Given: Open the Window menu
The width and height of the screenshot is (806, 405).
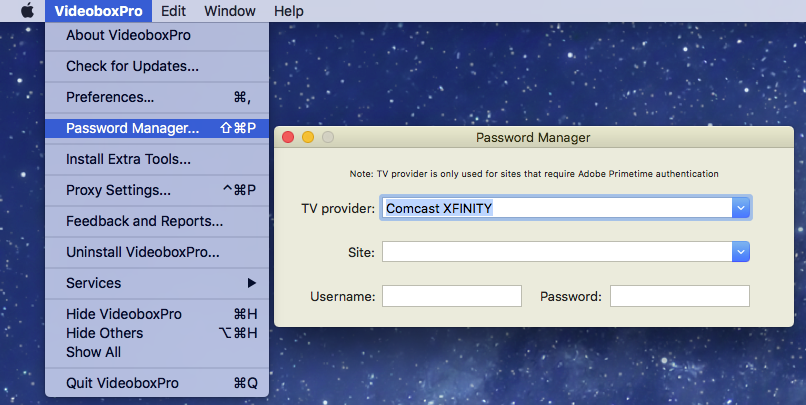Looking at the screenshot, I should click(x=230, y=11).
